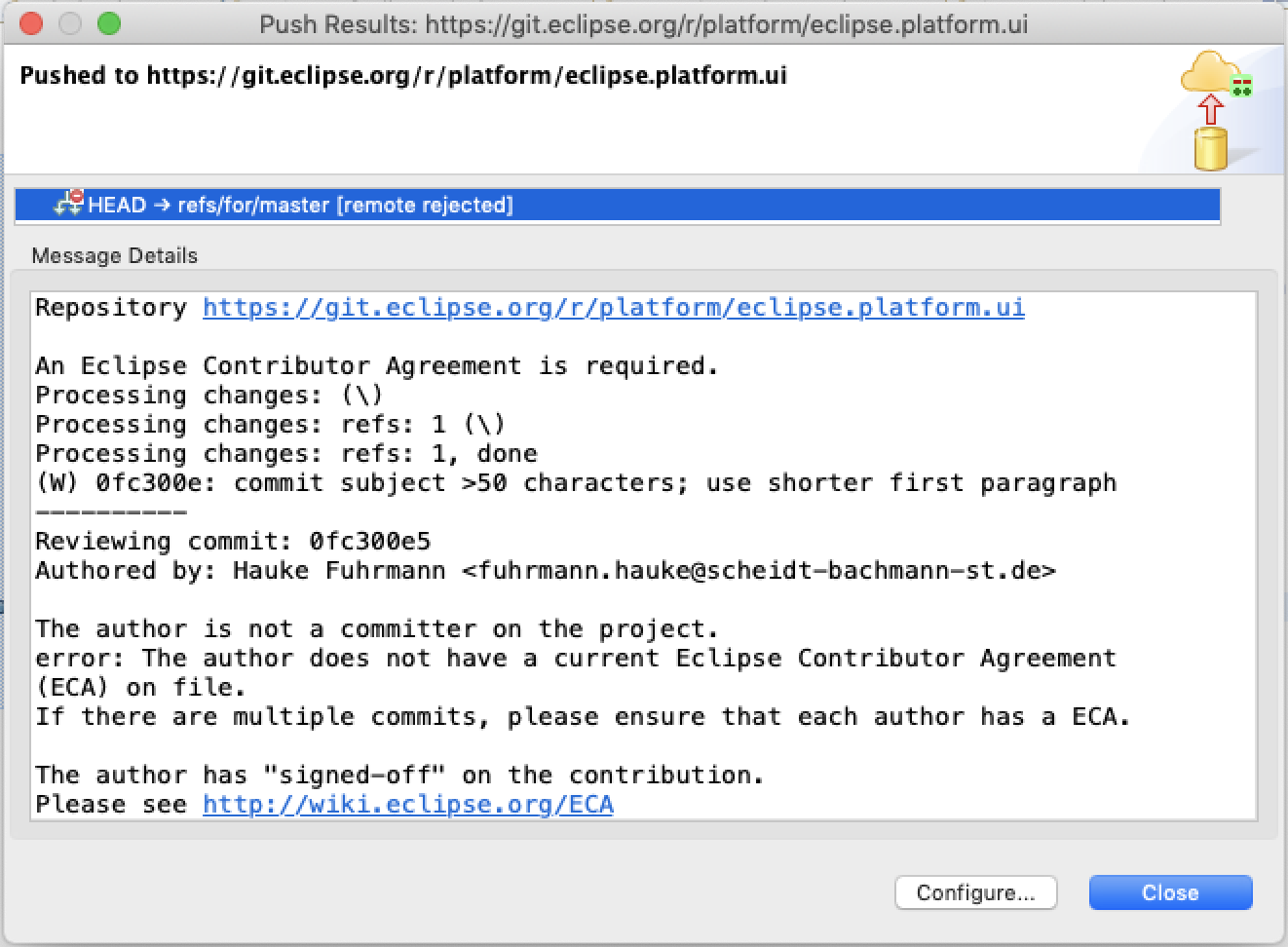Maximize the window with the green button

pos(109,24)
